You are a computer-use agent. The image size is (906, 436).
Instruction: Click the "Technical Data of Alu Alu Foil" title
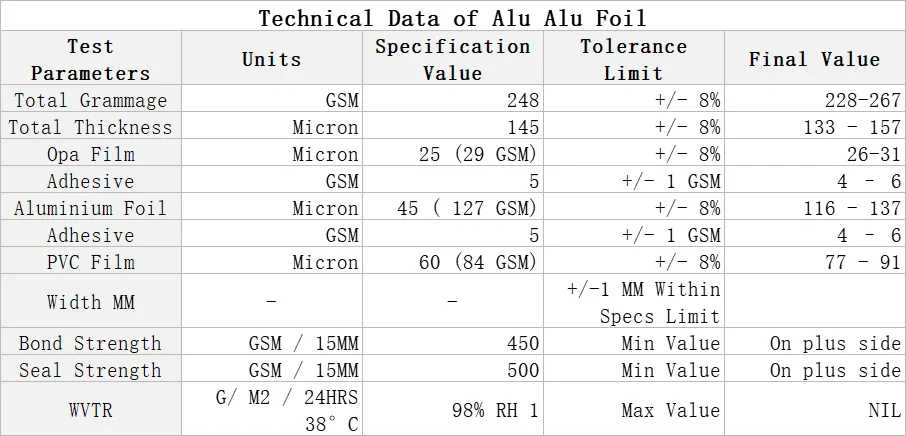453,18
